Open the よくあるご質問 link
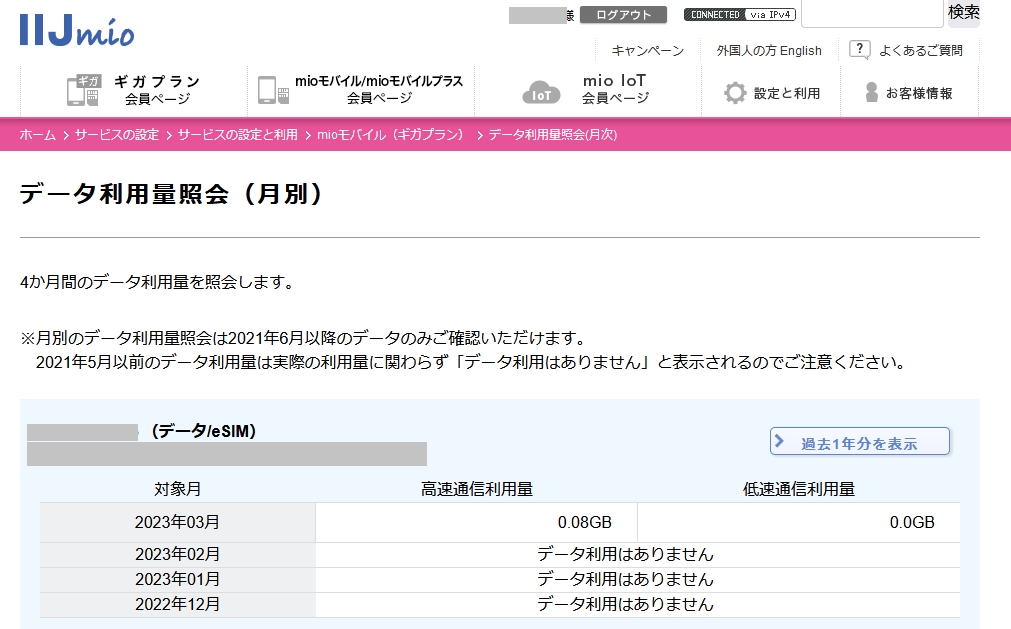Viewport: 1011px width, 629px height. [921, 50]
